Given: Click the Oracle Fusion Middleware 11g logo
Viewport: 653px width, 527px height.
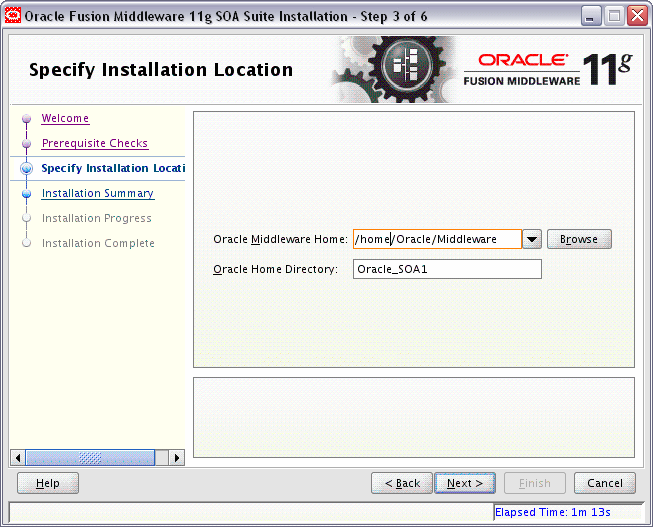Looking at the screenshot, I should coord(548,70).
